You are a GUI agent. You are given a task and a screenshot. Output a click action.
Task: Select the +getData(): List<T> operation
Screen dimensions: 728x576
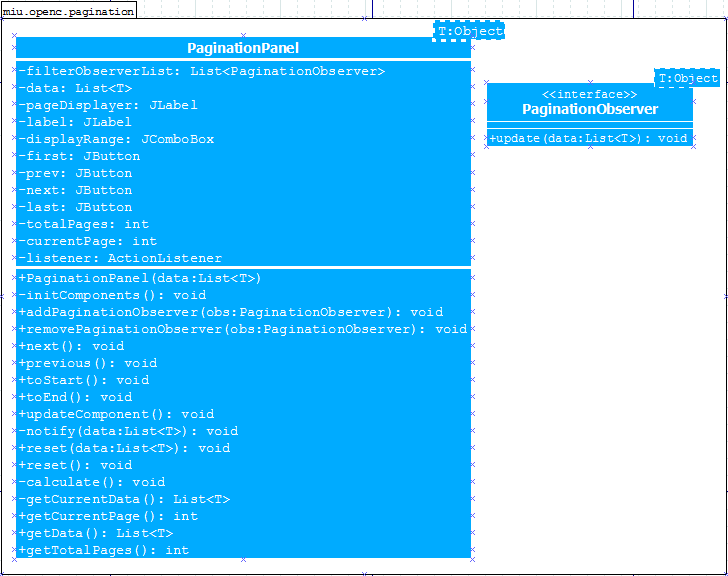(96, 533)
